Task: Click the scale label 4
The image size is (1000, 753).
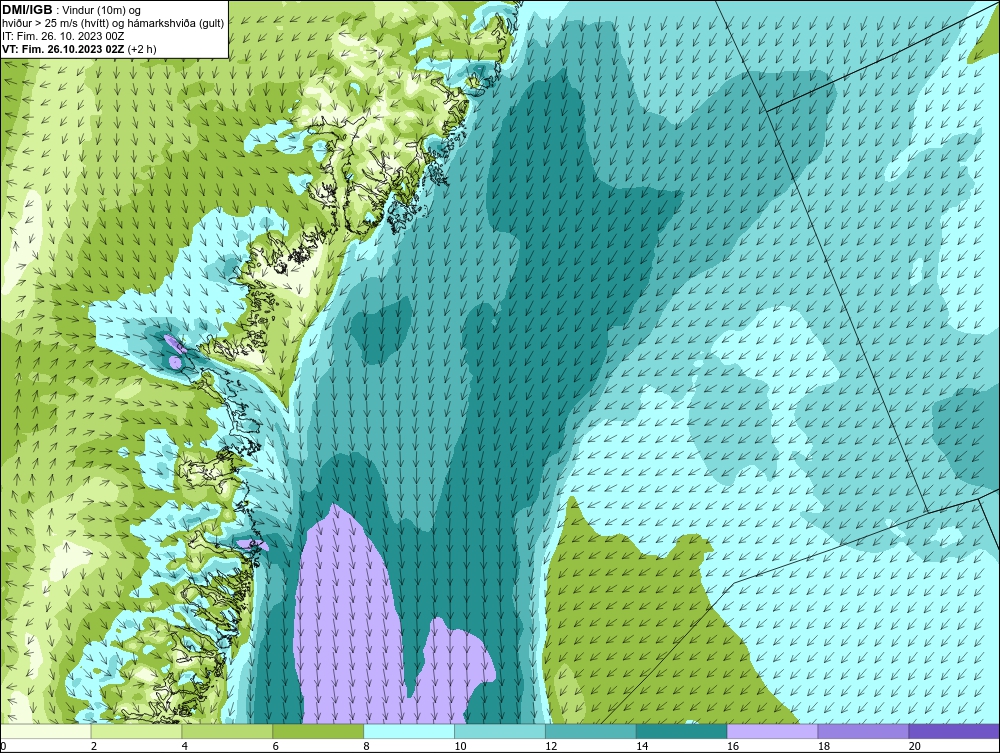Action: click(x=184, y=746)
